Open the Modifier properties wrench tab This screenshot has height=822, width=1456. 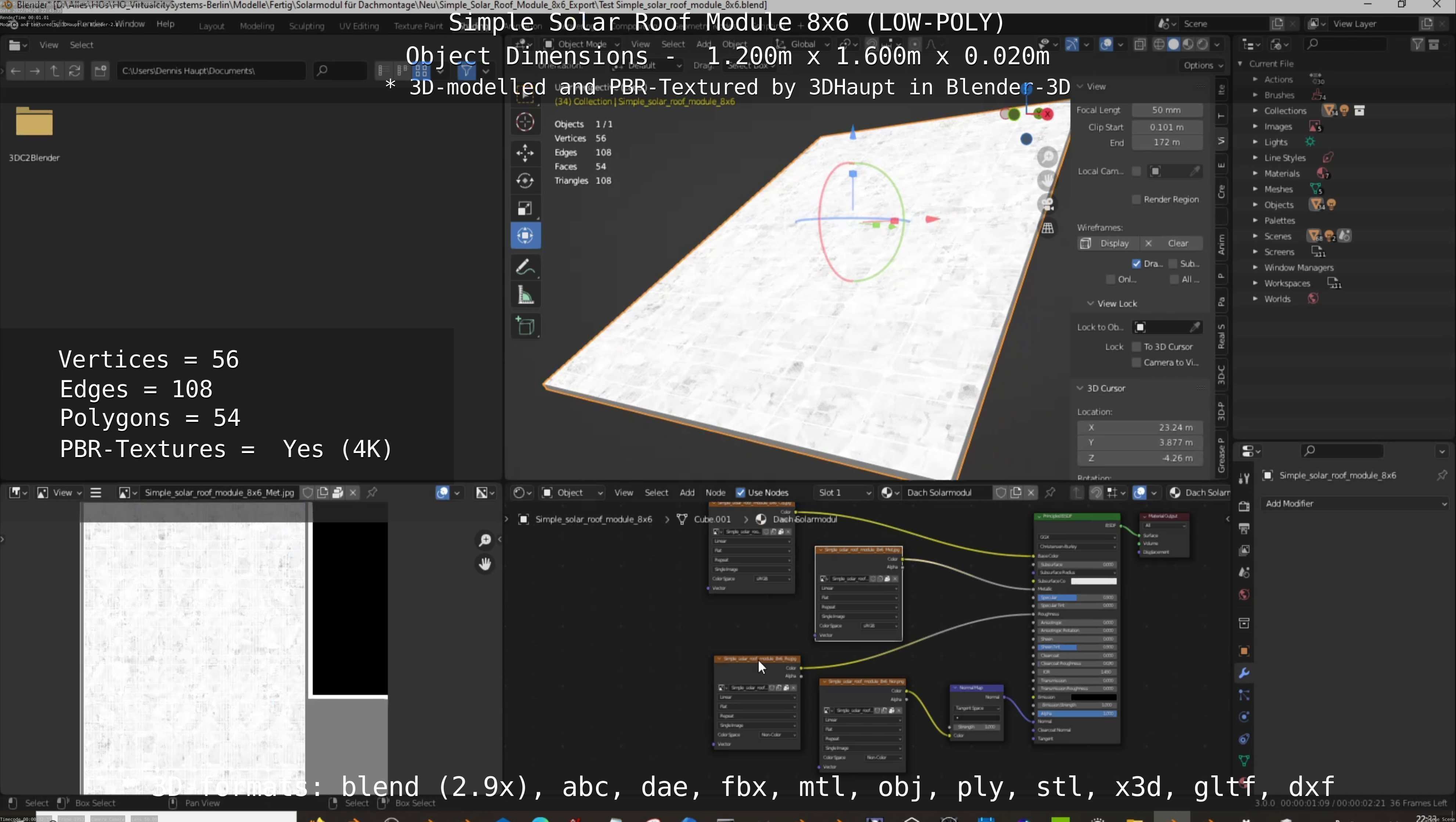click(1244, 673)
